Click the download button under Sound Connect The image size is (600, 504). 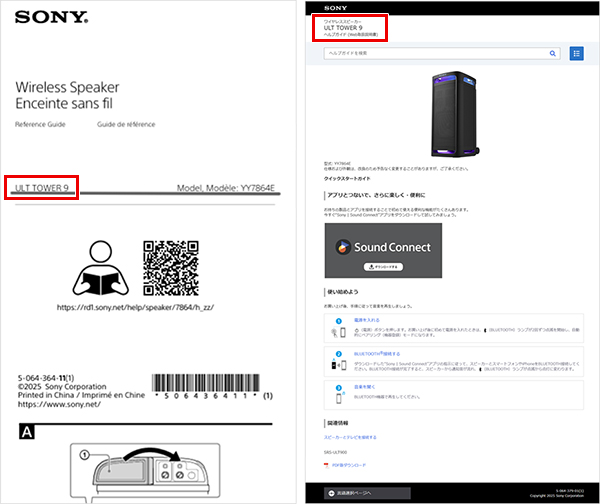coord(383,267)
